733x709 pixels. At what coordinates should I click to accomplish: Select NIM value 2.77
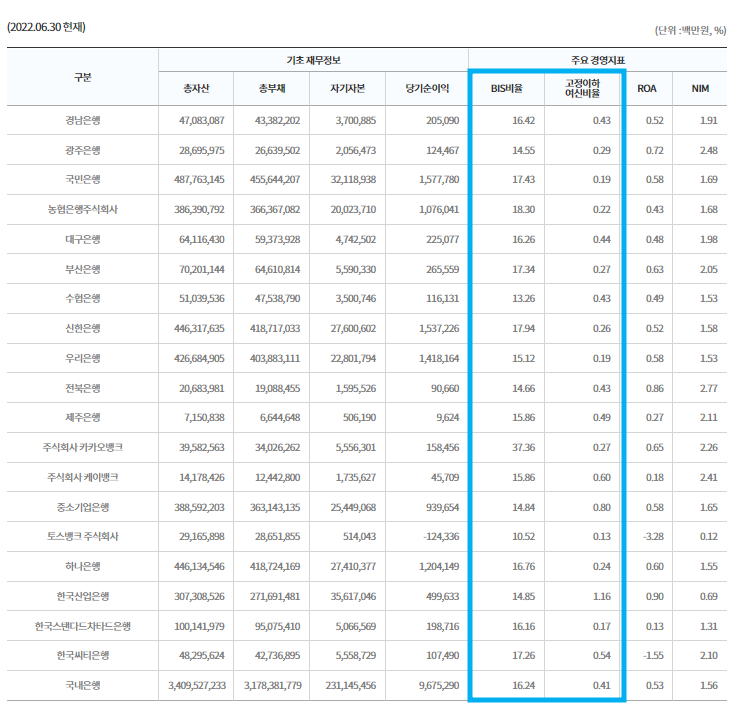709,388
